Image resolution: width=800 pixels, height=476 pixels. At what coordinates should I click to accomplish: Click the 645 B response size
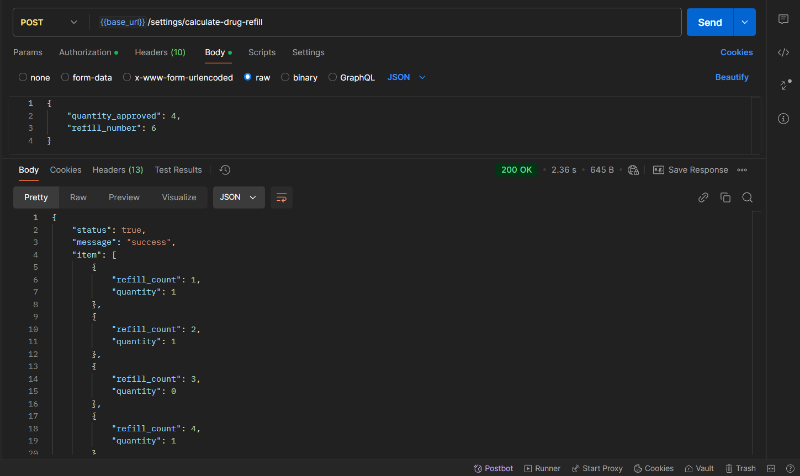[602, 170]
